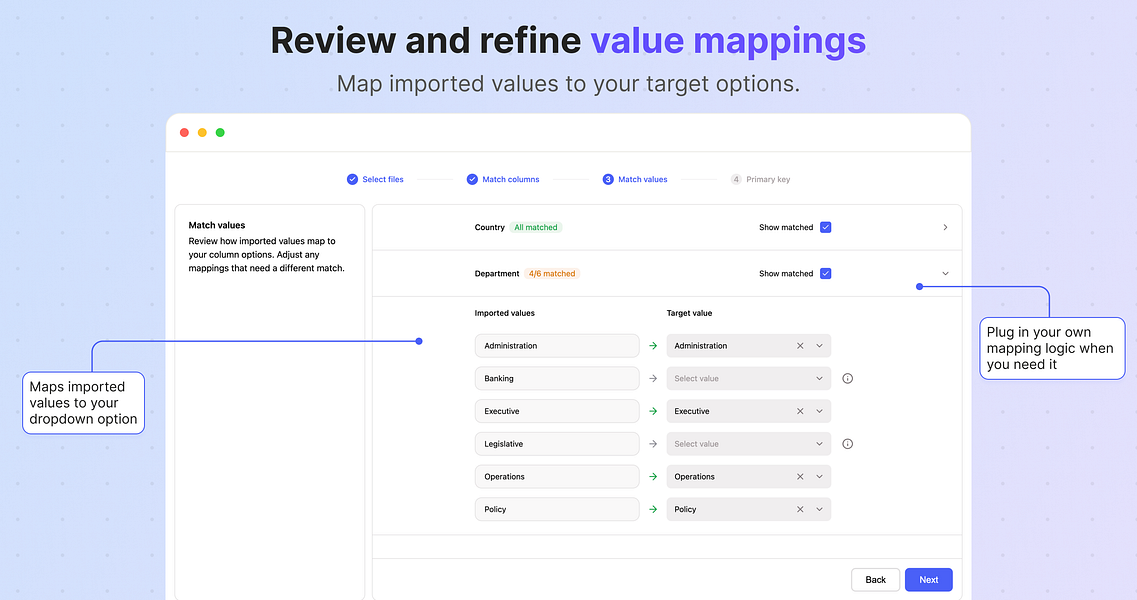The image size is (1137, 600).
Task: Clear the Administration target value
Action: (x=800, y=346)
